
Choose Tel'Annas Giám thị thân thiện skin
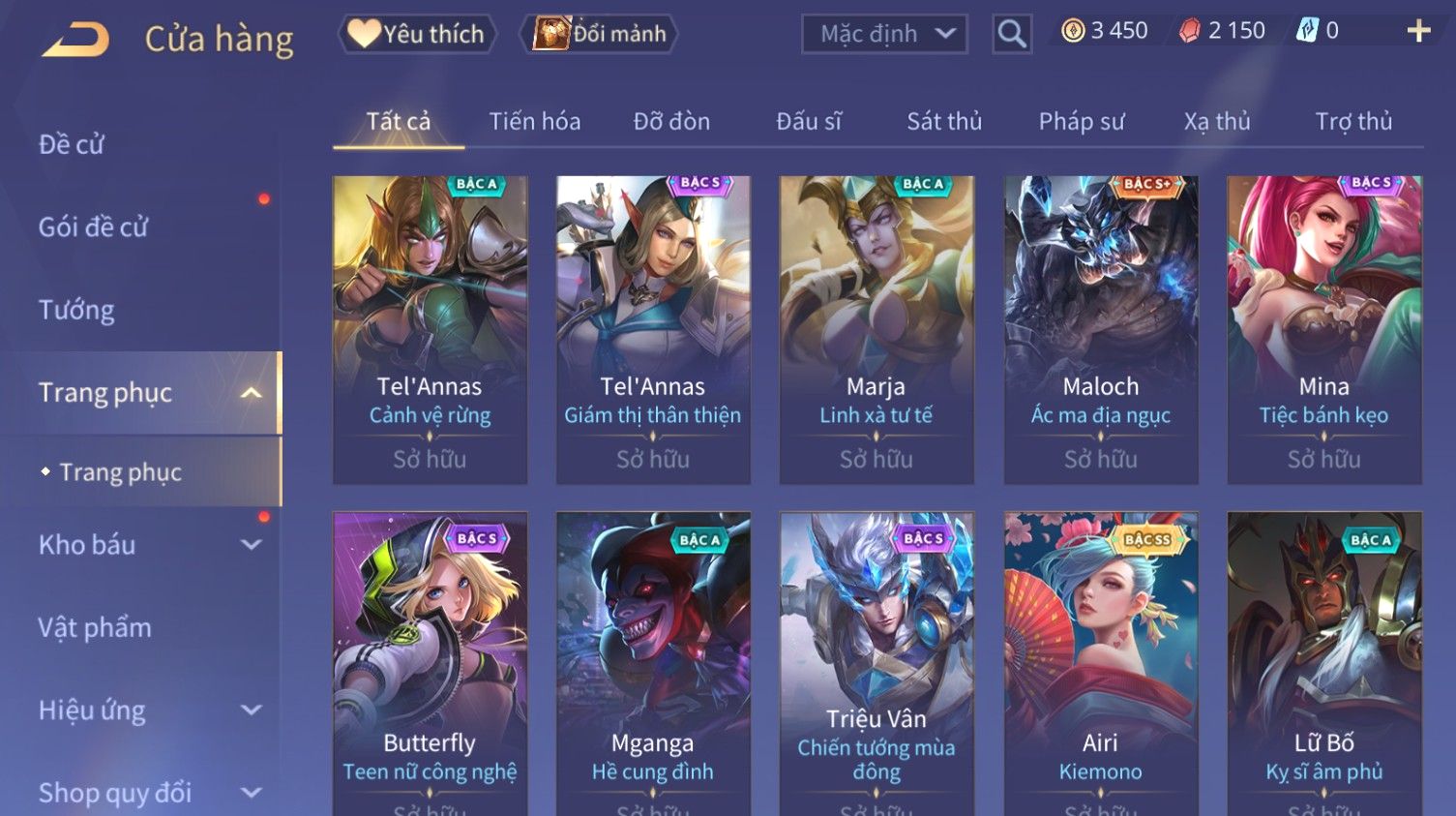(653, 329)
